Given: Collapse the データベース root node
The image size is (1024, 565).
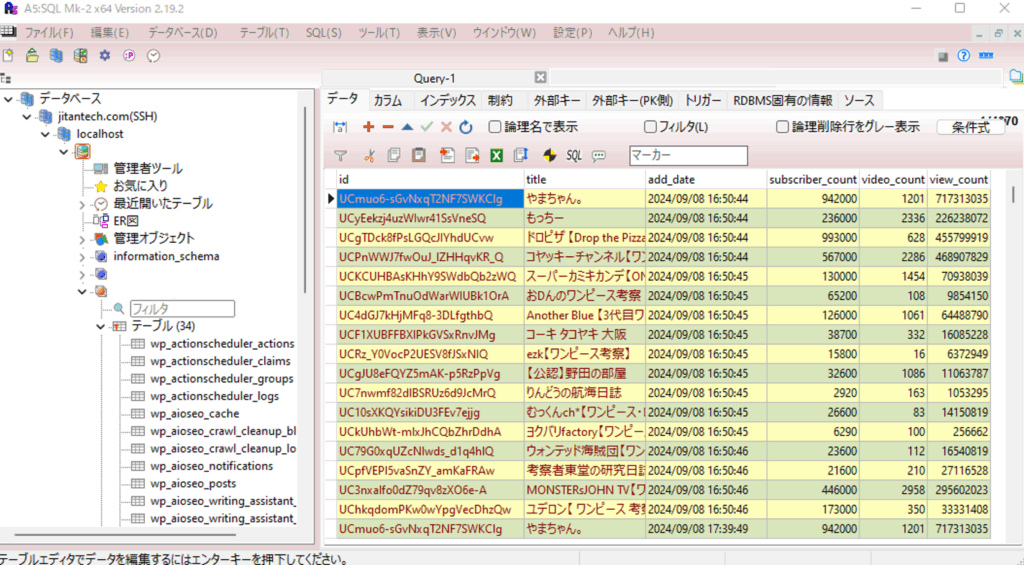Looking at the screenshot, I should click(x=8, y=99).
